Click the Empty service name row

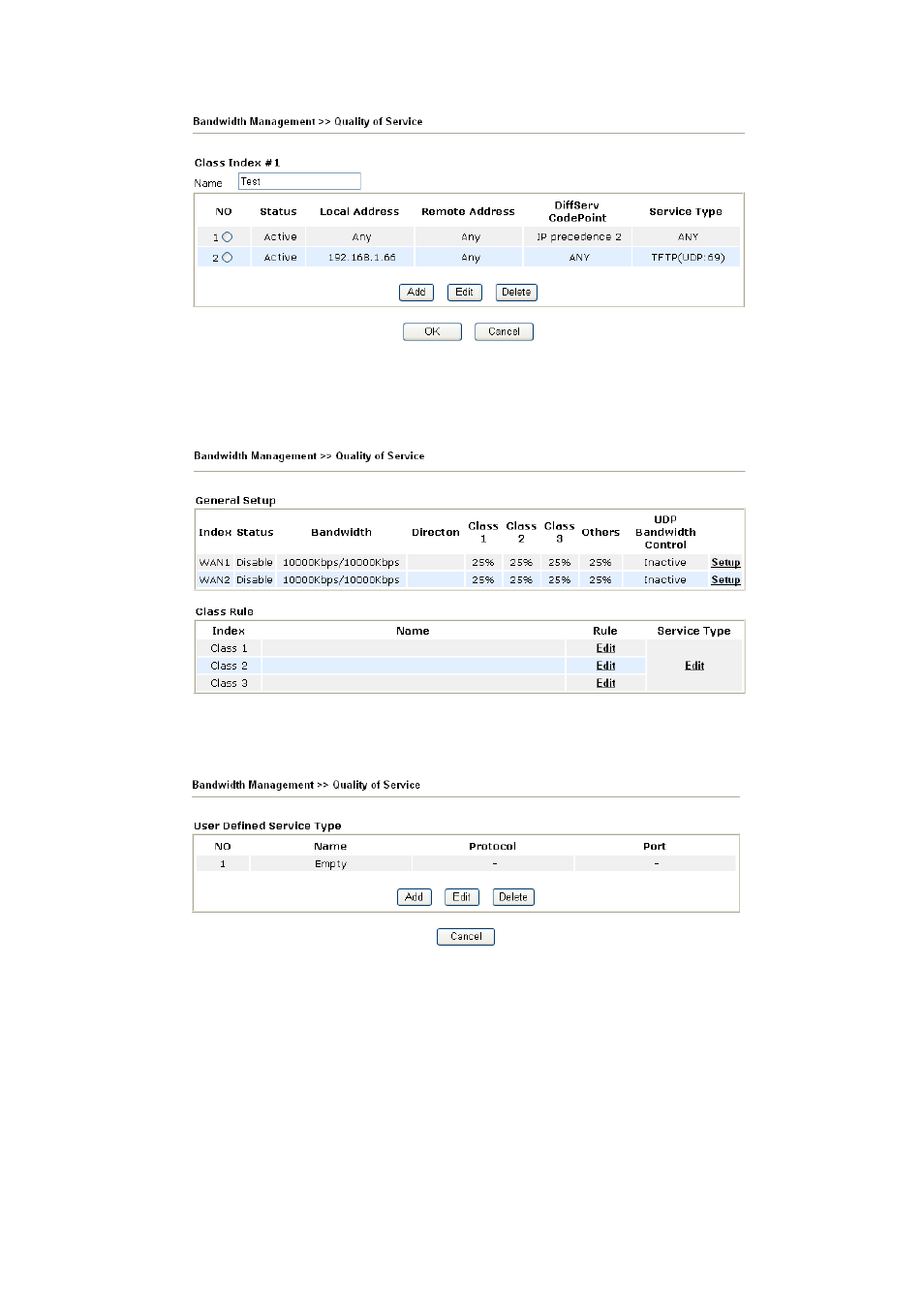[x=330, y=864]
